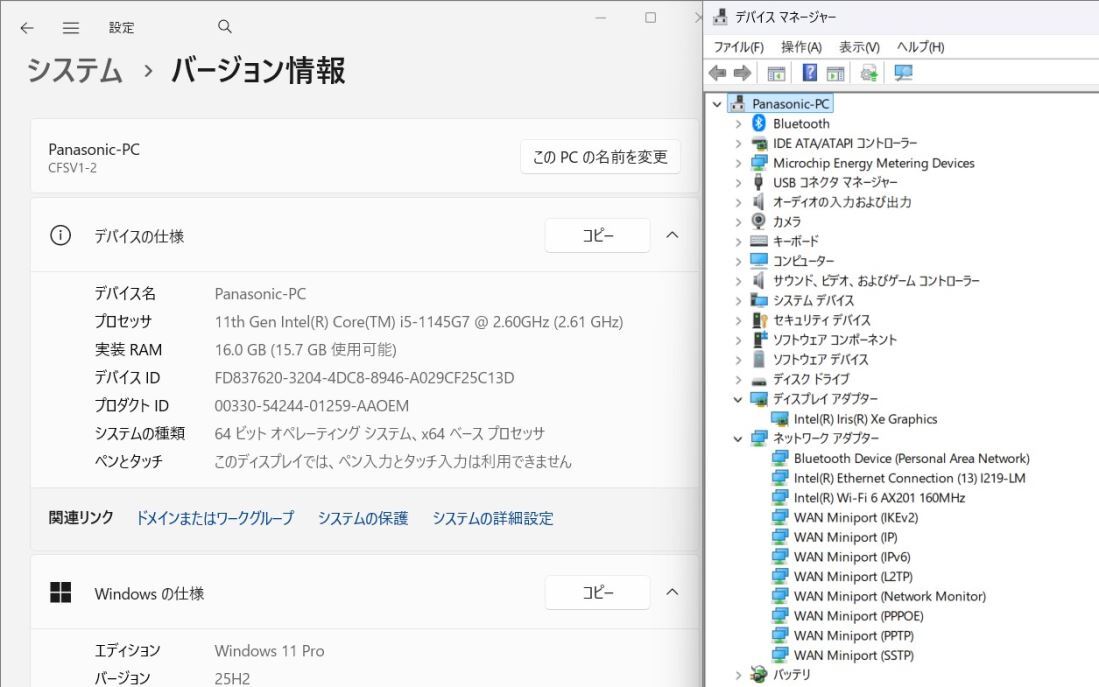
Task: Click the Show/Hide Action Pane toolbar icon
Action: 835,72
